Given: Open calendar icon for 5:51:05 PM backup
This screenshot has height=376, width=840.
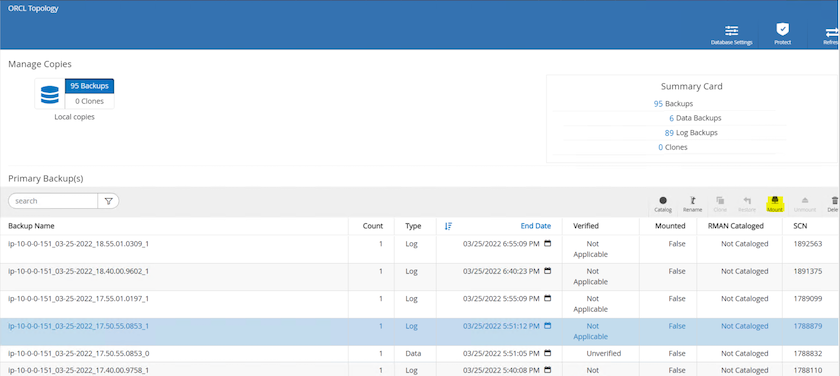Looking at the screenshot, I should click(548, 353).
